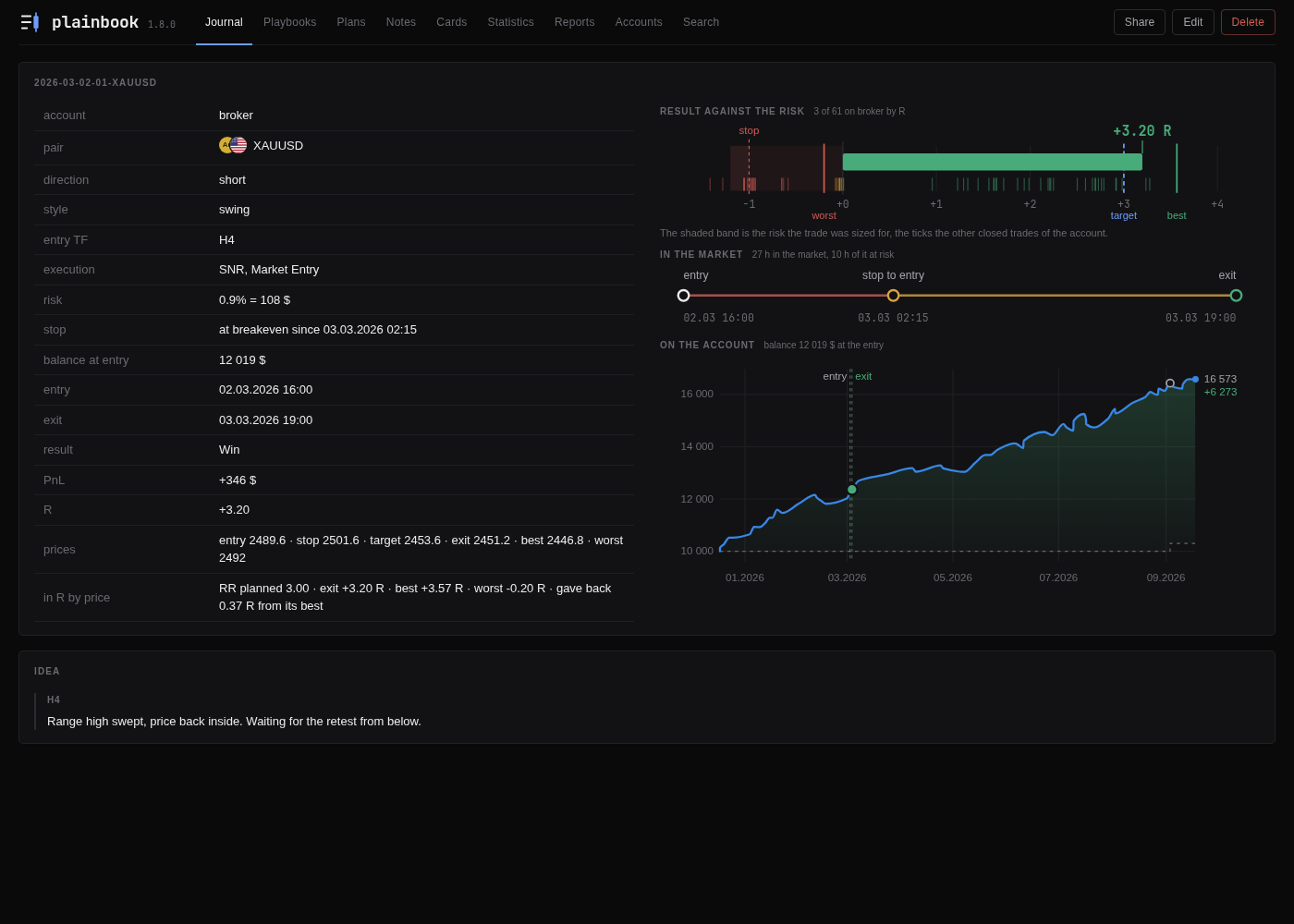
Task: Click the plainbook logo icon
Action: [30, 22]
